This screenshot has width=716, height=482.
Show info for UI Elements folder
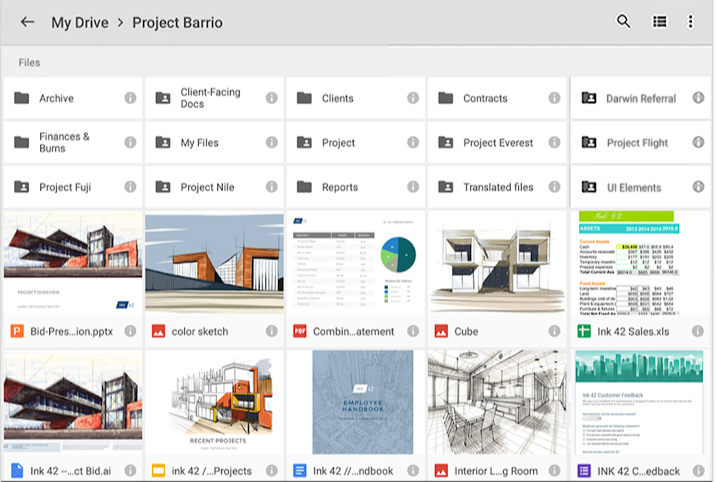pyautogui.click(x=698, y=186)
